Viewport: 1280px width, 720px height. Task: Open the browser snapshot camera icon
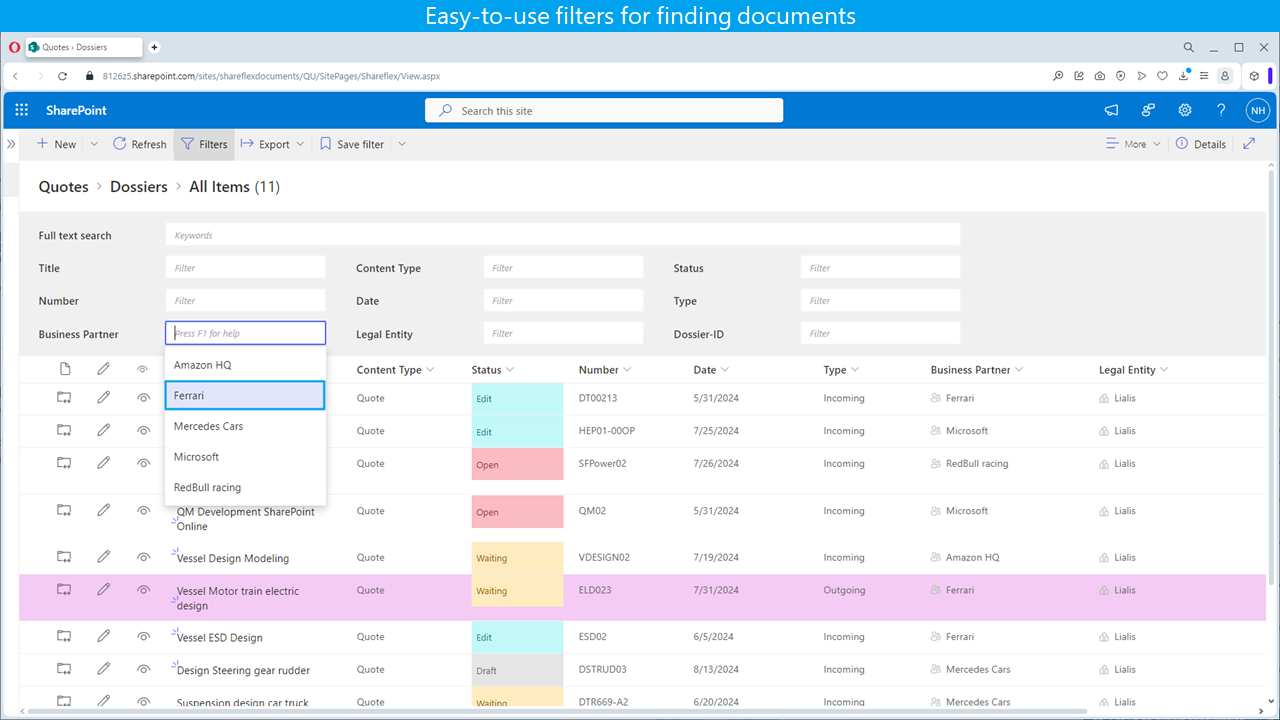[1100, 76]
